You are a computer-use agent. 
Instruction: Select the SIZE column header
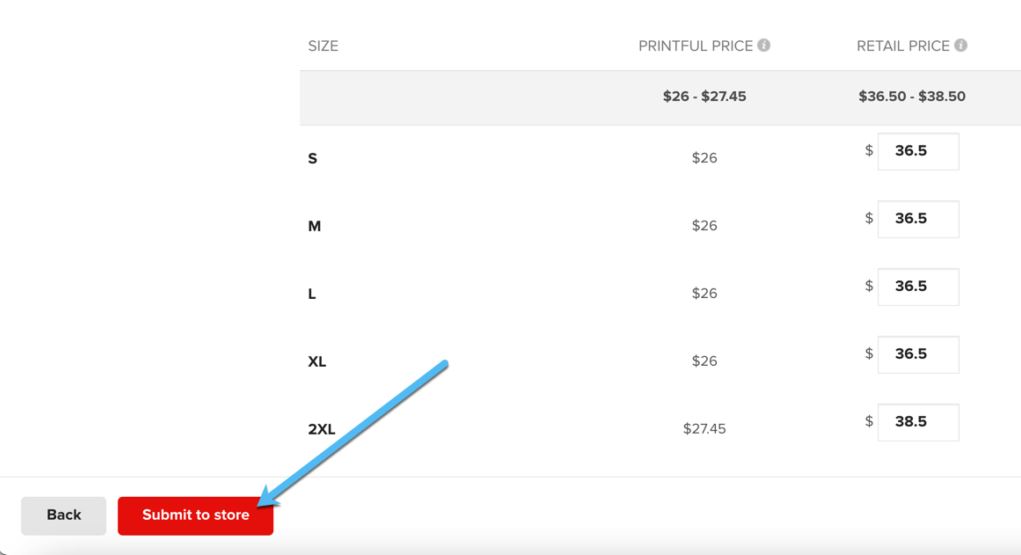323,46
